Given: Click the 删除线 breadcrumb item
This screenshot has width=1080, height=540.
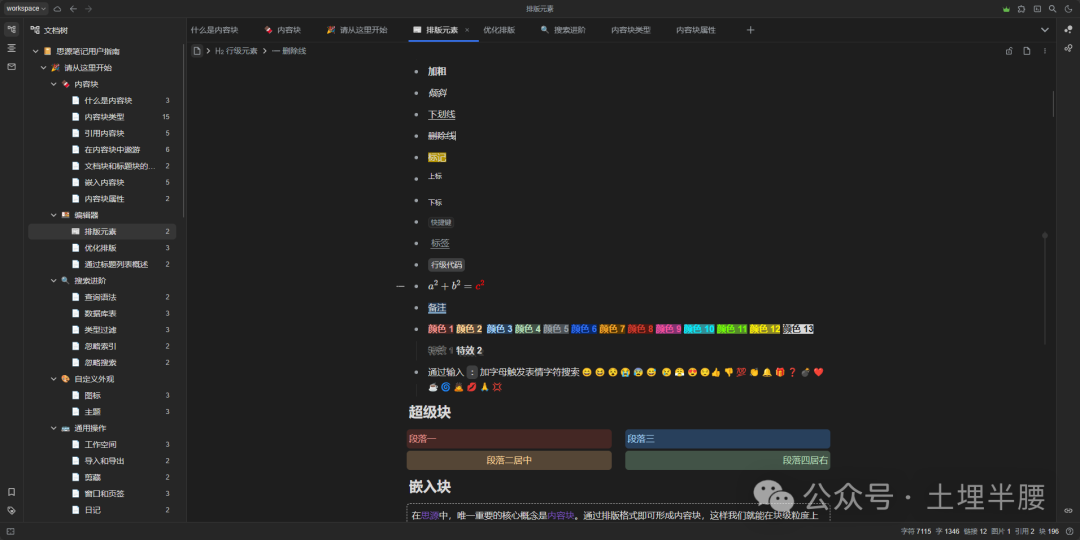Looking at the screenshot, I should [x=289, y=51].
